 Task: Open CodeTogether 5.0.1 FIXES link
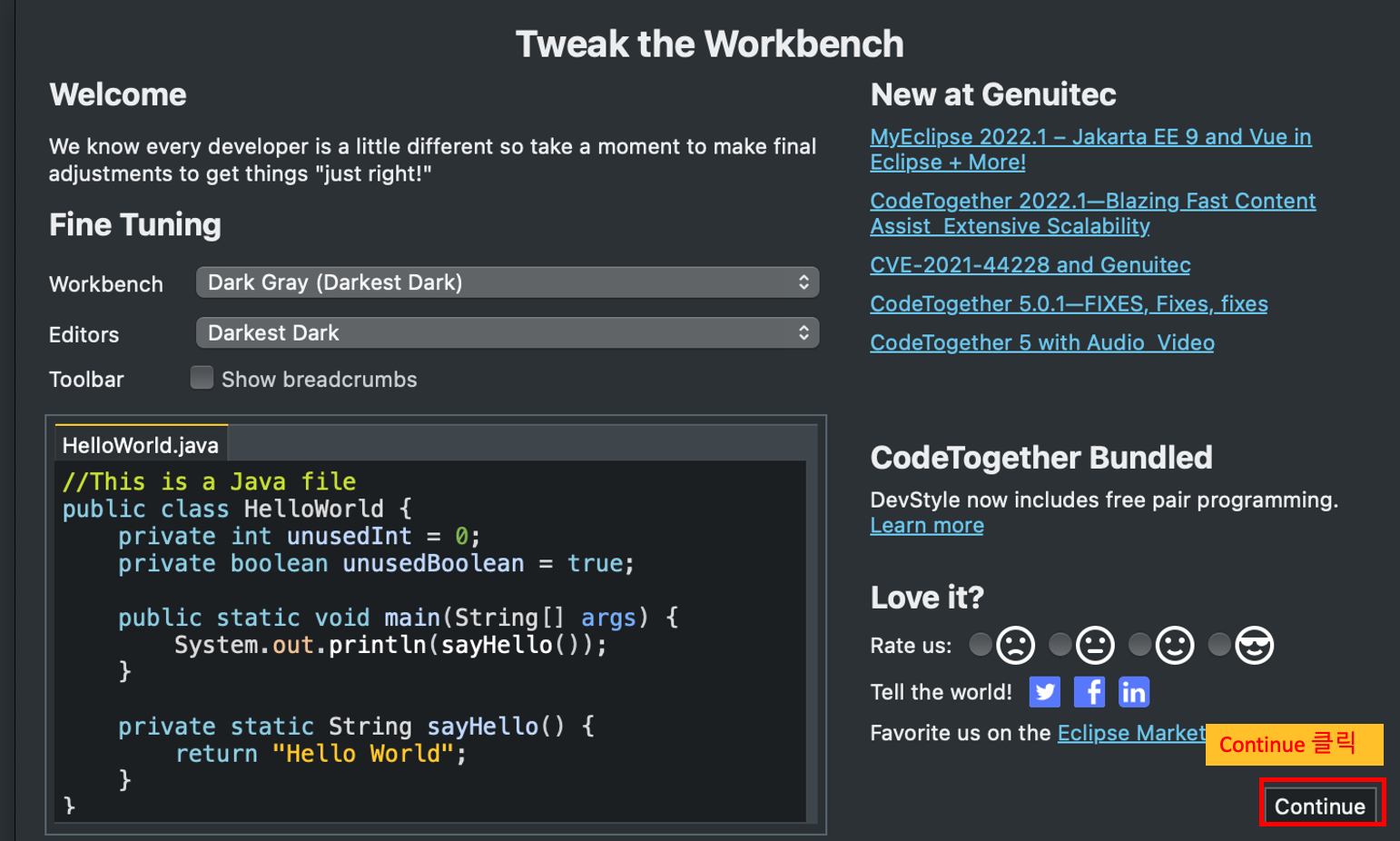point(1069,304)
